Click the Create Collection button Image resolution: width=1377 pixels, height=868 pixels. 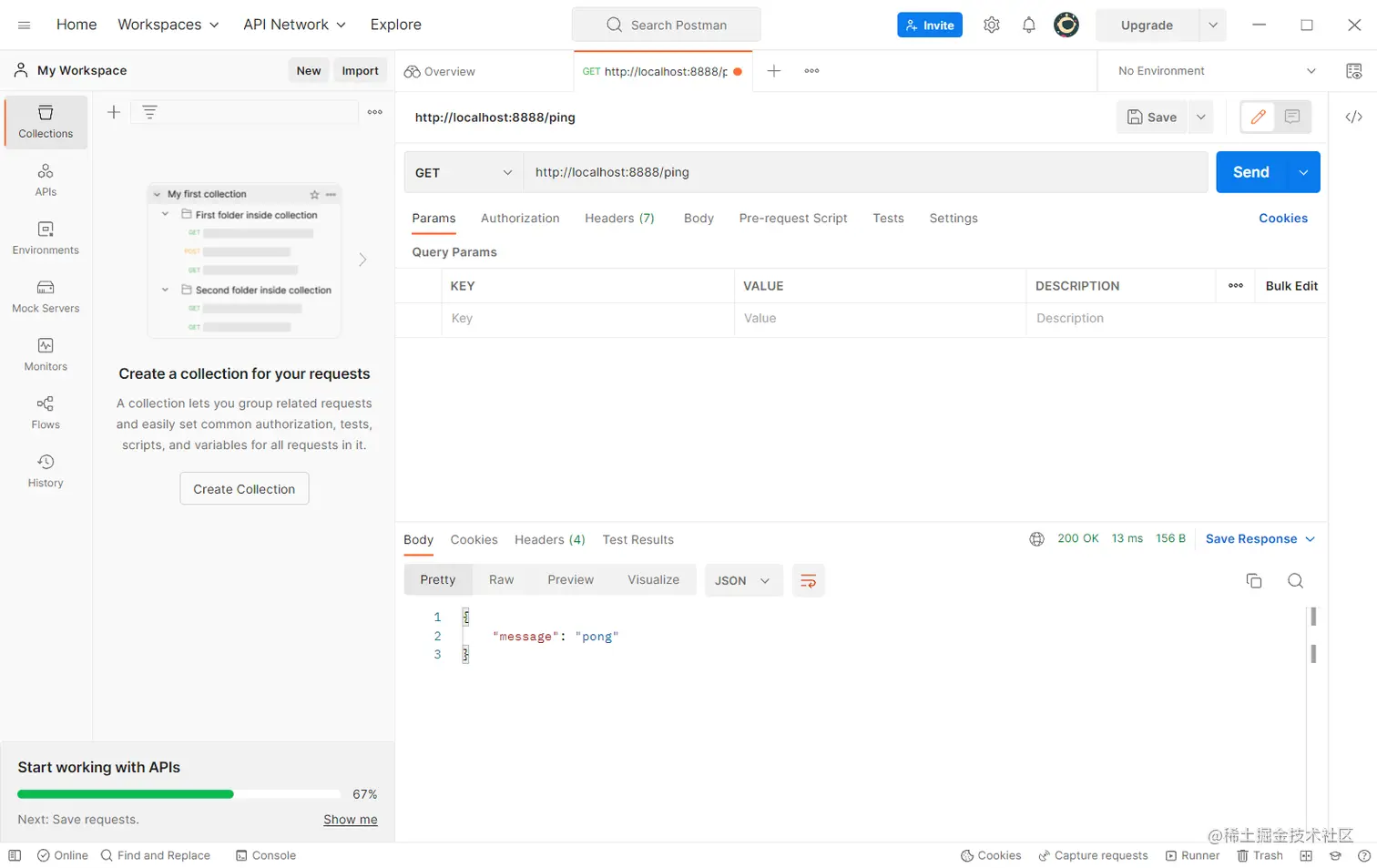click(244, 489)
